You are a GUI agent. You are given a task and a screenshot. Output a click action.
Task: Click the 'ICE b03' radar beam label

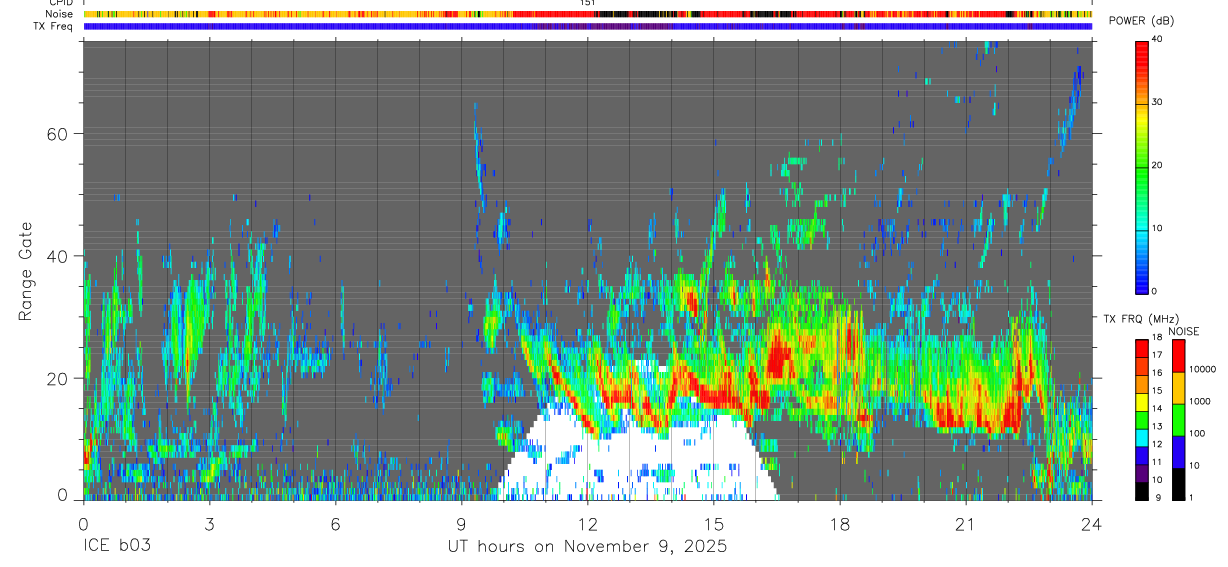(116, 547)
